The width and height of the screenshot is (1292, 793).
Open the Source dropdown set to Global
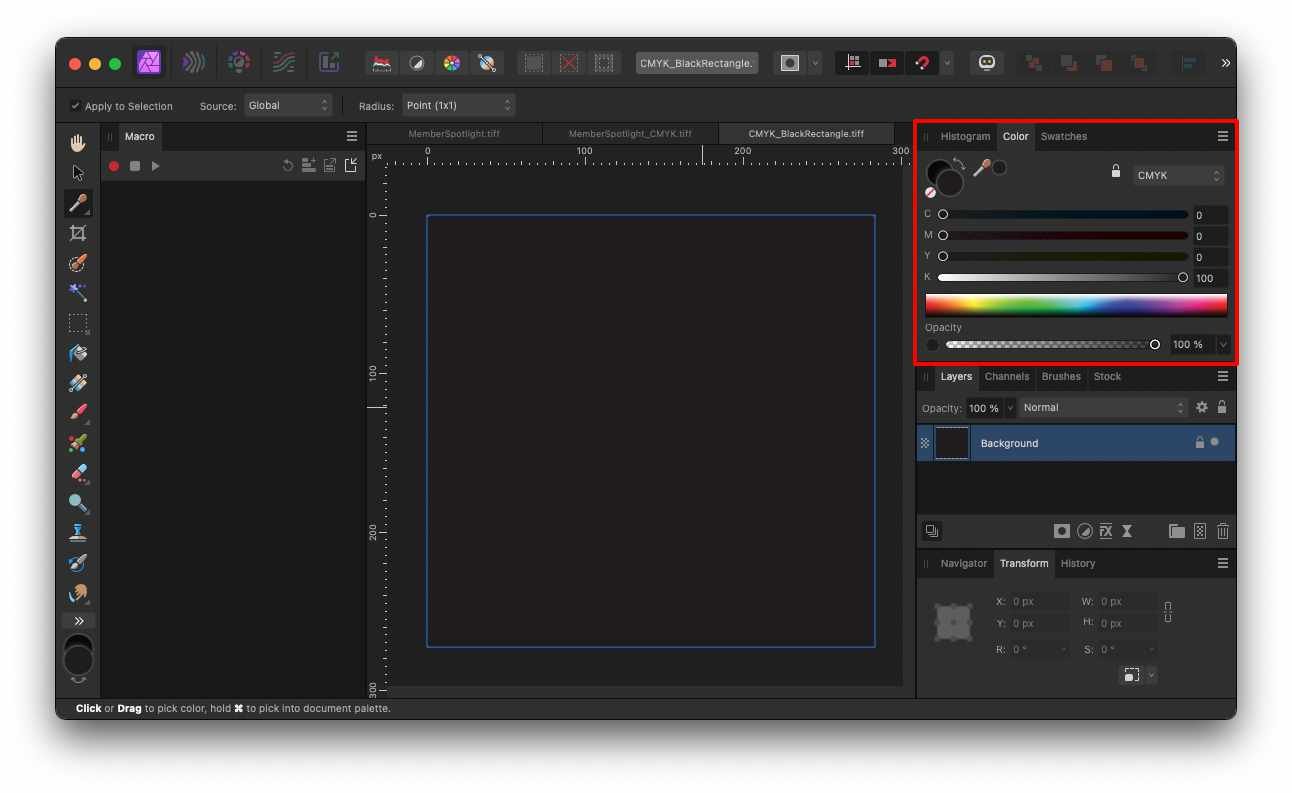pyautogui.click(x=288, y=105)
